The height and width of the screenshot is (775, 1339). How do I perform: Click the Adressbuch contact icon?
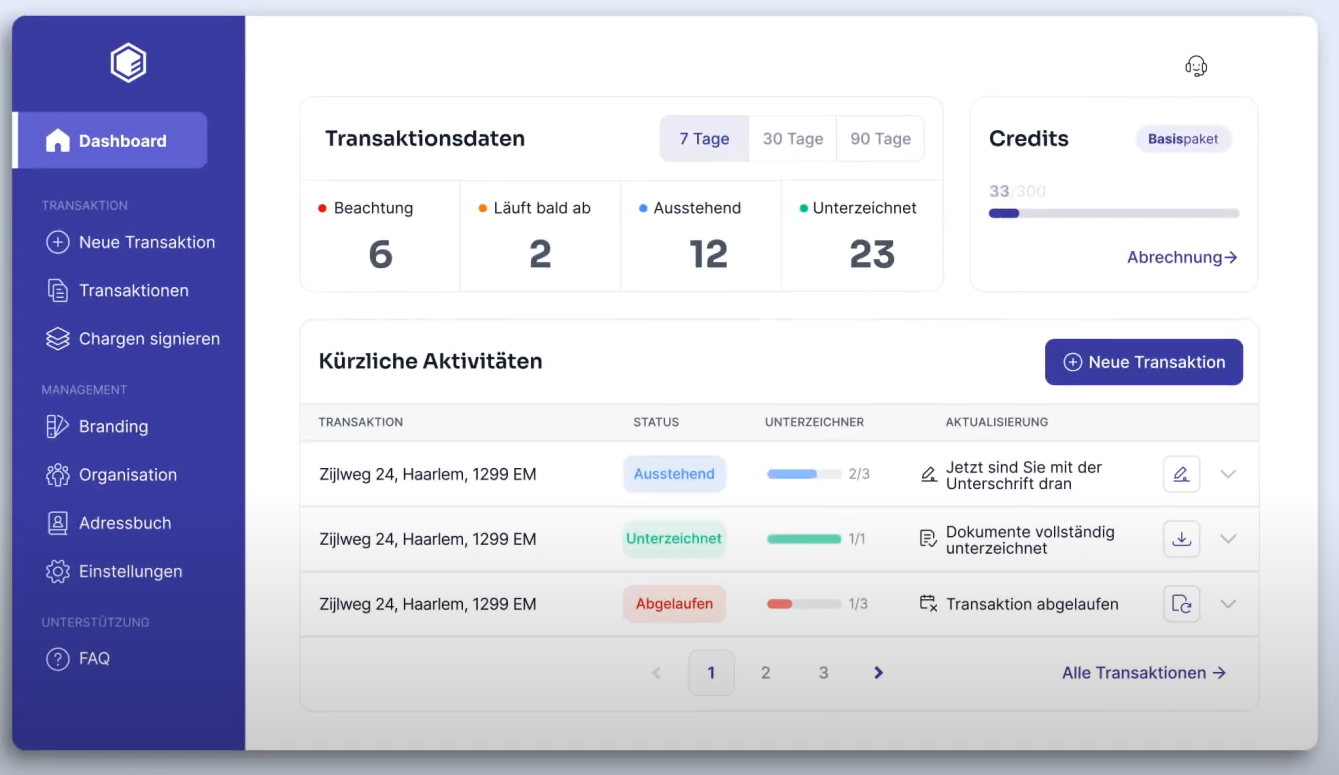58,523
